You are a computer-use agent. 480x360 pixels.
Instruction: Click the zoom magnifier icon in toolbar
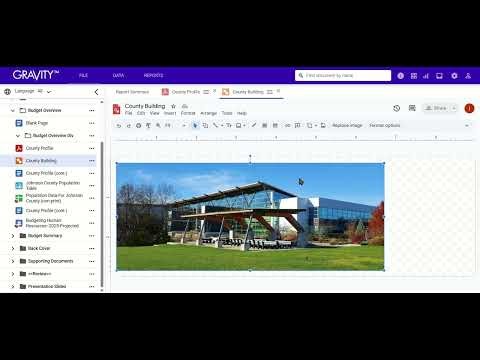158,126
